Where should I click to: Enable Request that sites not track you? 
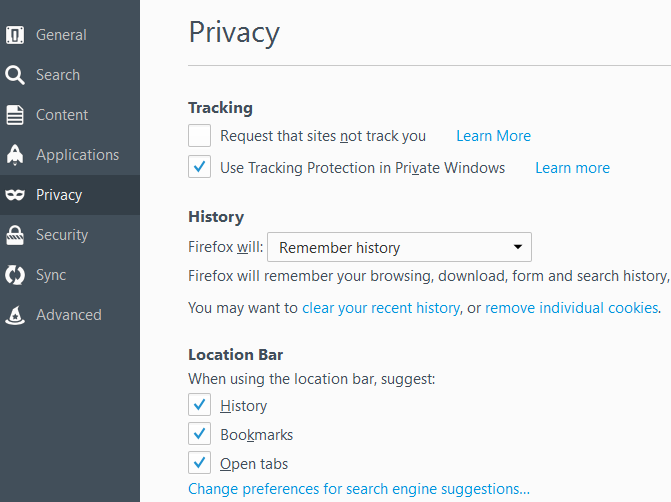click(199, 136)
